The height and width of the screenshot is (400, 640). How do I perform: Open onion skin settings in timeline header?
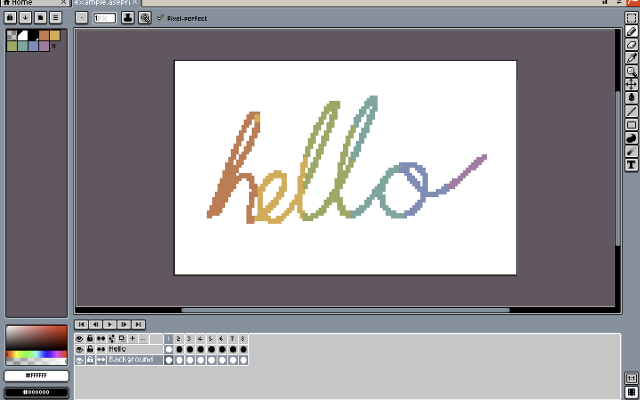(x=111, y=339)
